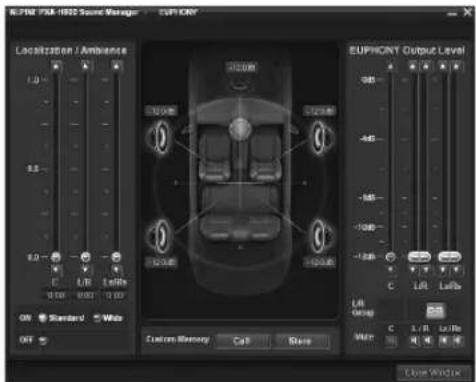Choose the Wide ON mode radio button
Viewport: 476px width, 382px height.
tap(97, 318)
